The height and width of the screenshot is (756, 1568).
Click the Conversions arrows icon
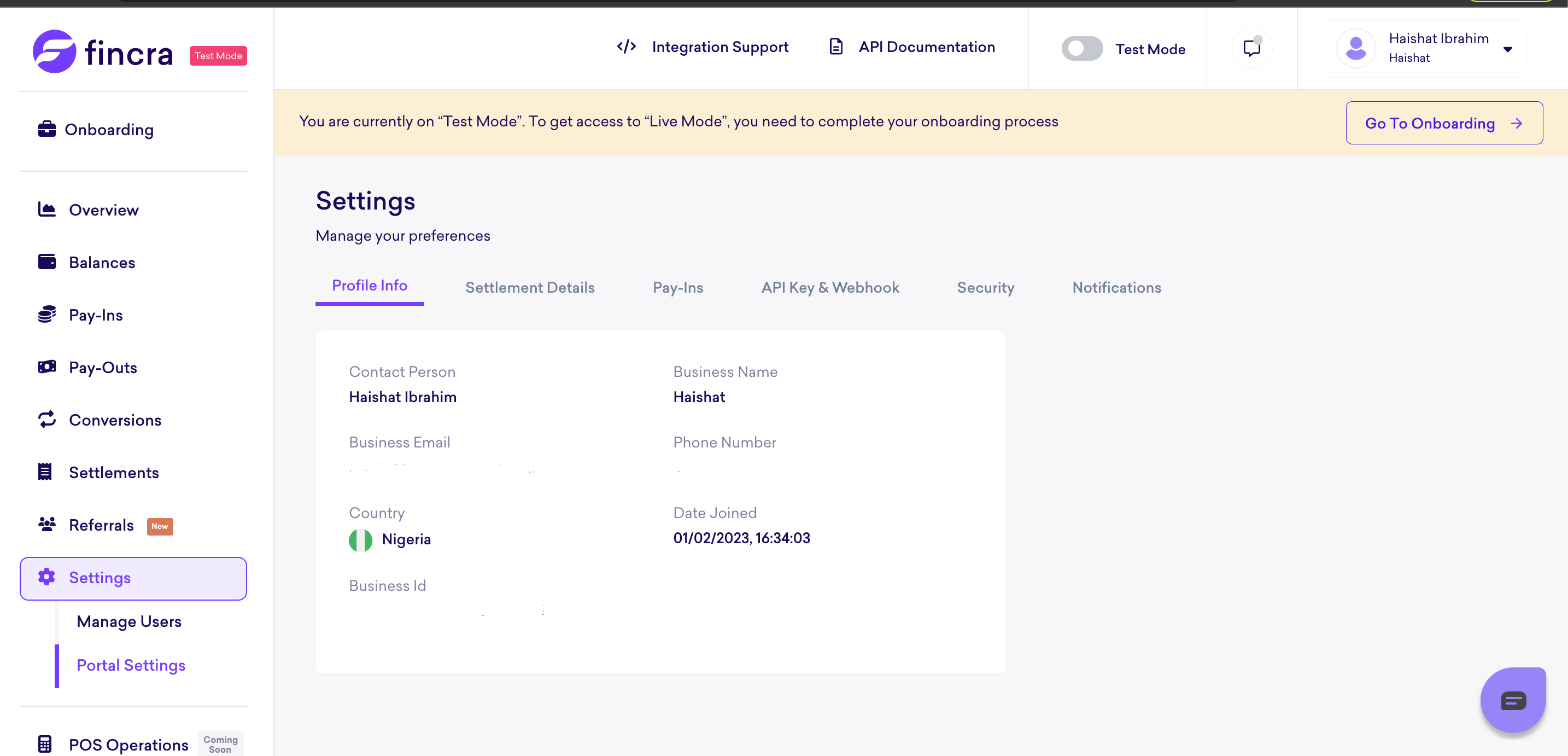[47, 419]
